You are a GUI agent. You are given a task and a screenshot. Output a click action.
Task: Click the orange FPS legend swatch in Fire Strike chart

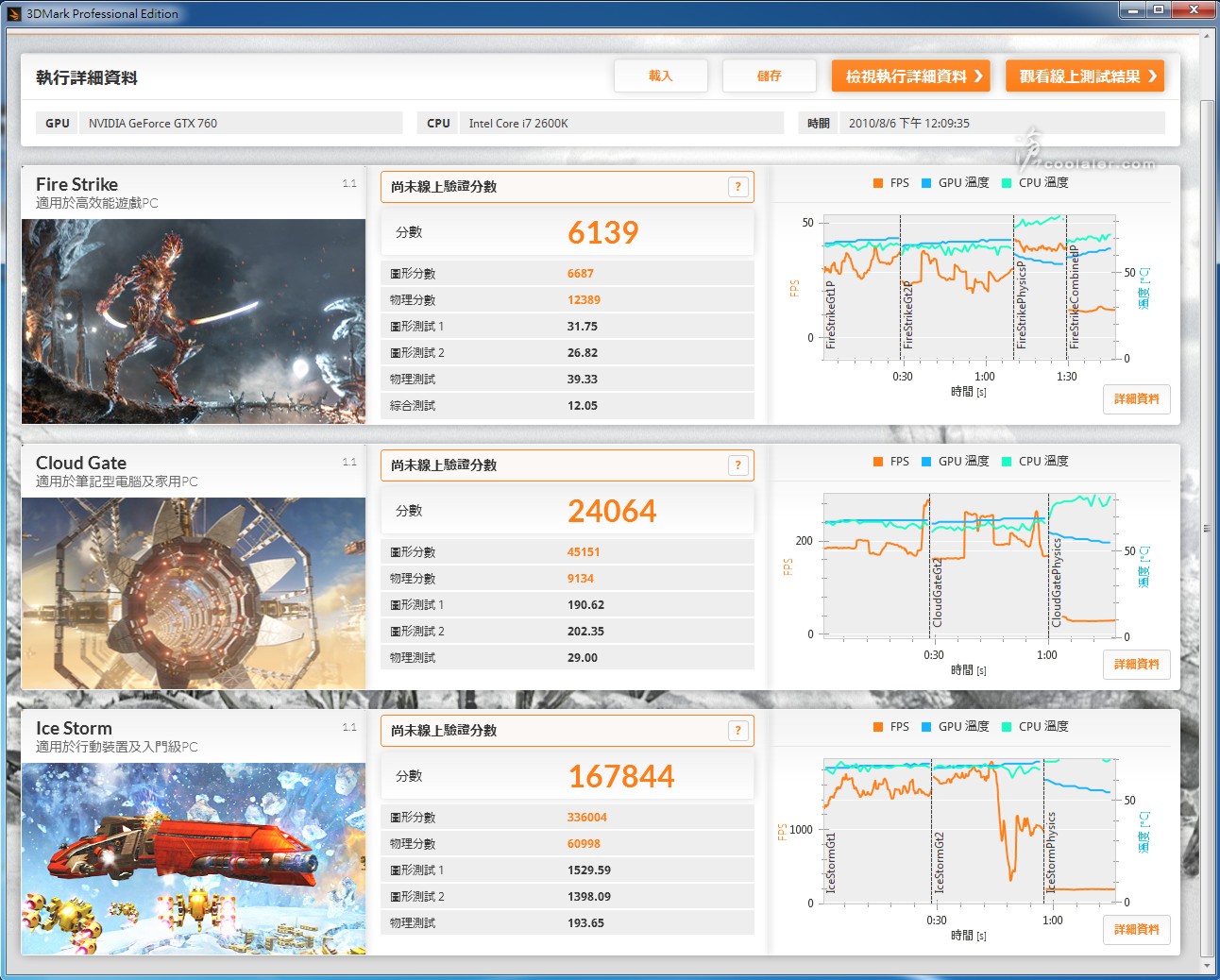[x=878, y=183]
